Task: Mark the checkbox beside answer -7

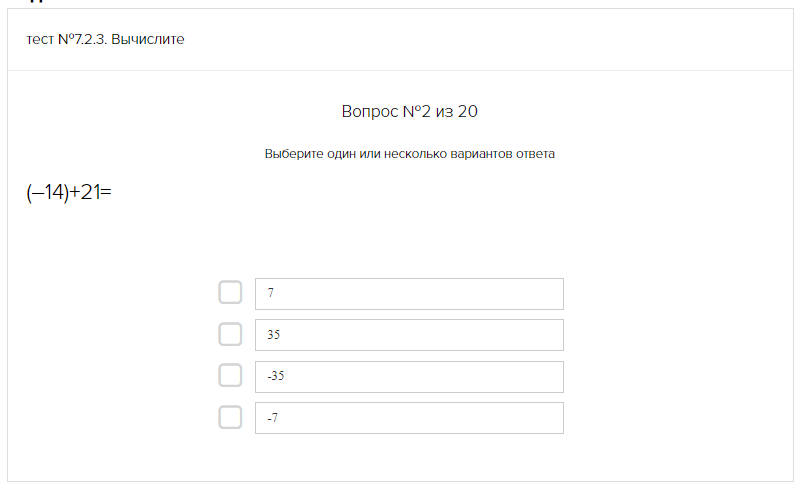Action: click(x=230, y=417)
